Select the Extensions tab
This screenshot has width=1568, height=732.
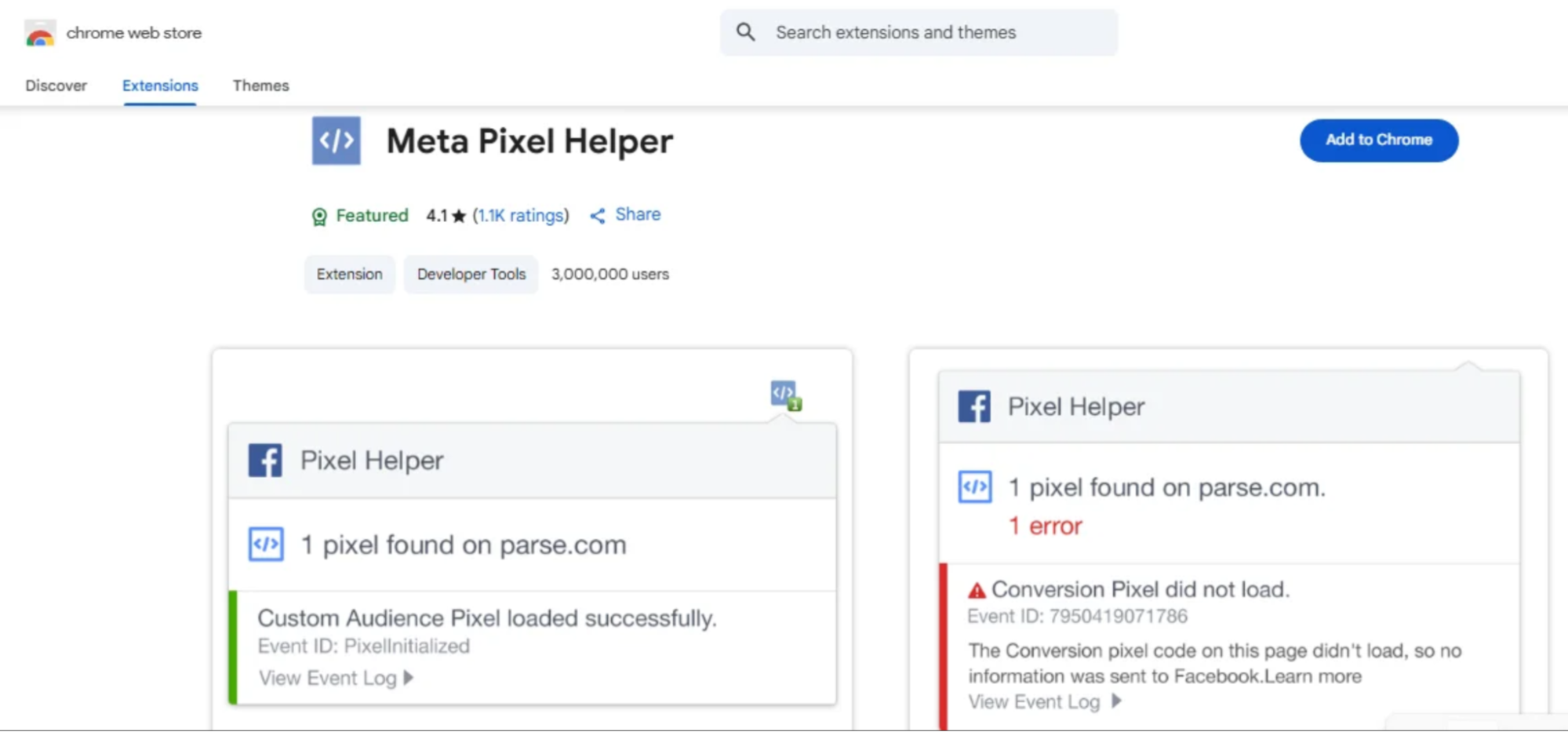click(x=160, y=86)
